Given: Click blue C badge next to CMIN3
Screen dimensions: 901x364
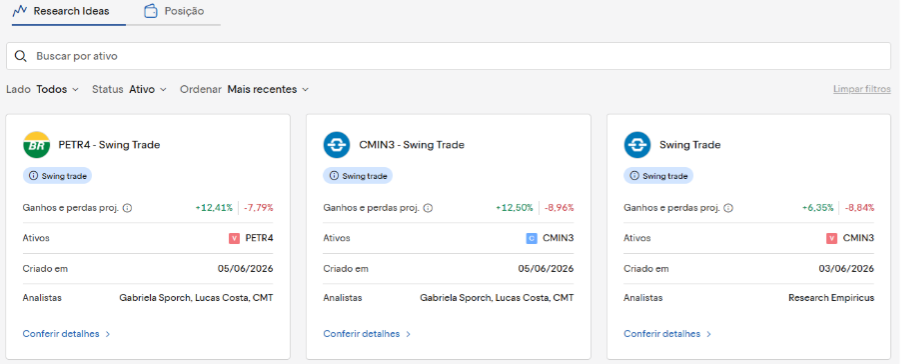Looking at the screenshot, I should coord(532,238).
